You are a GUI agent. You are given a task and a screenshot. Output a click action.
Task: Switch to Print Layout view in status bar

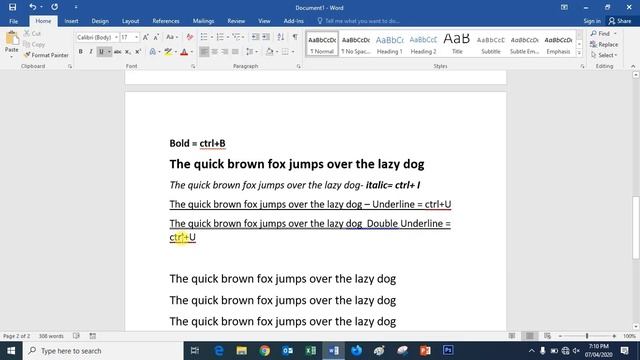tap(529, 336)
